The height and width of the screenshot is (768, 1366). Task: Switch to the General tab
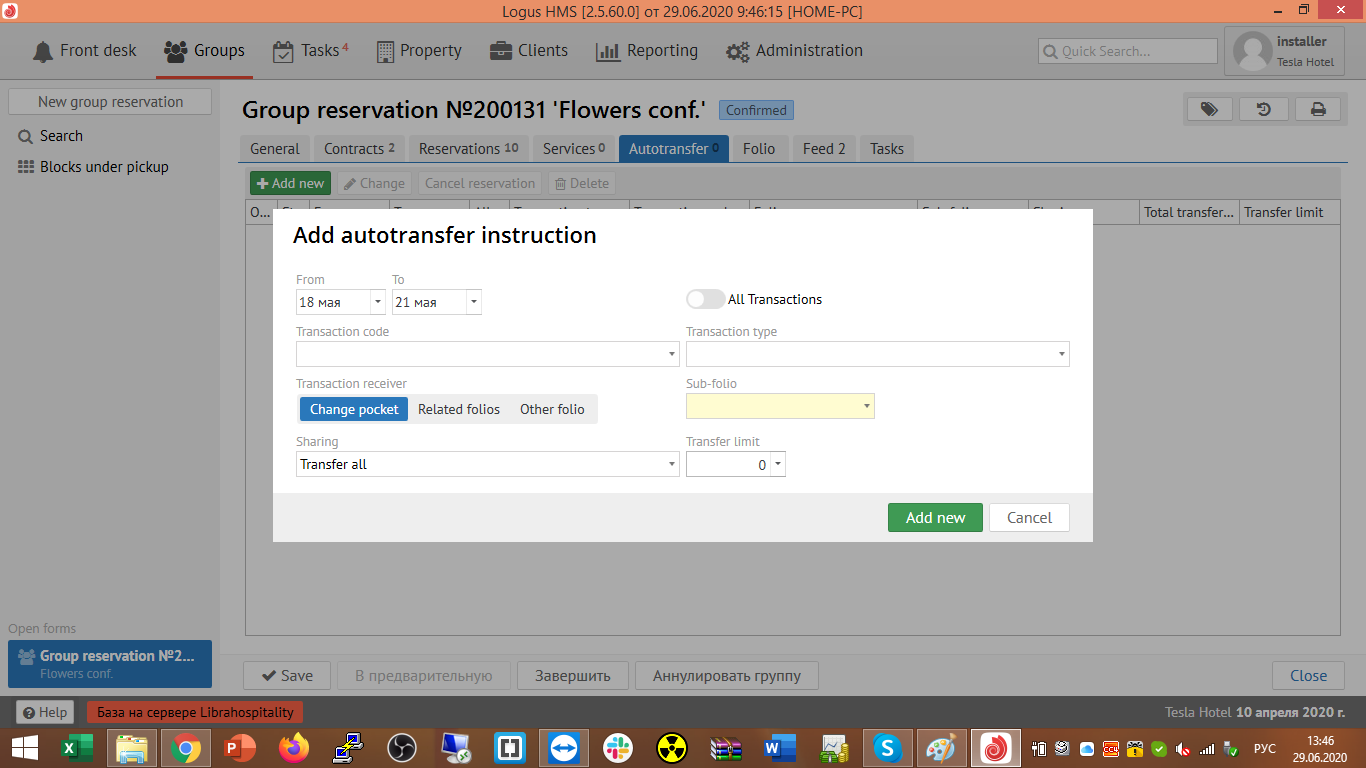click(x=275, y=149)
